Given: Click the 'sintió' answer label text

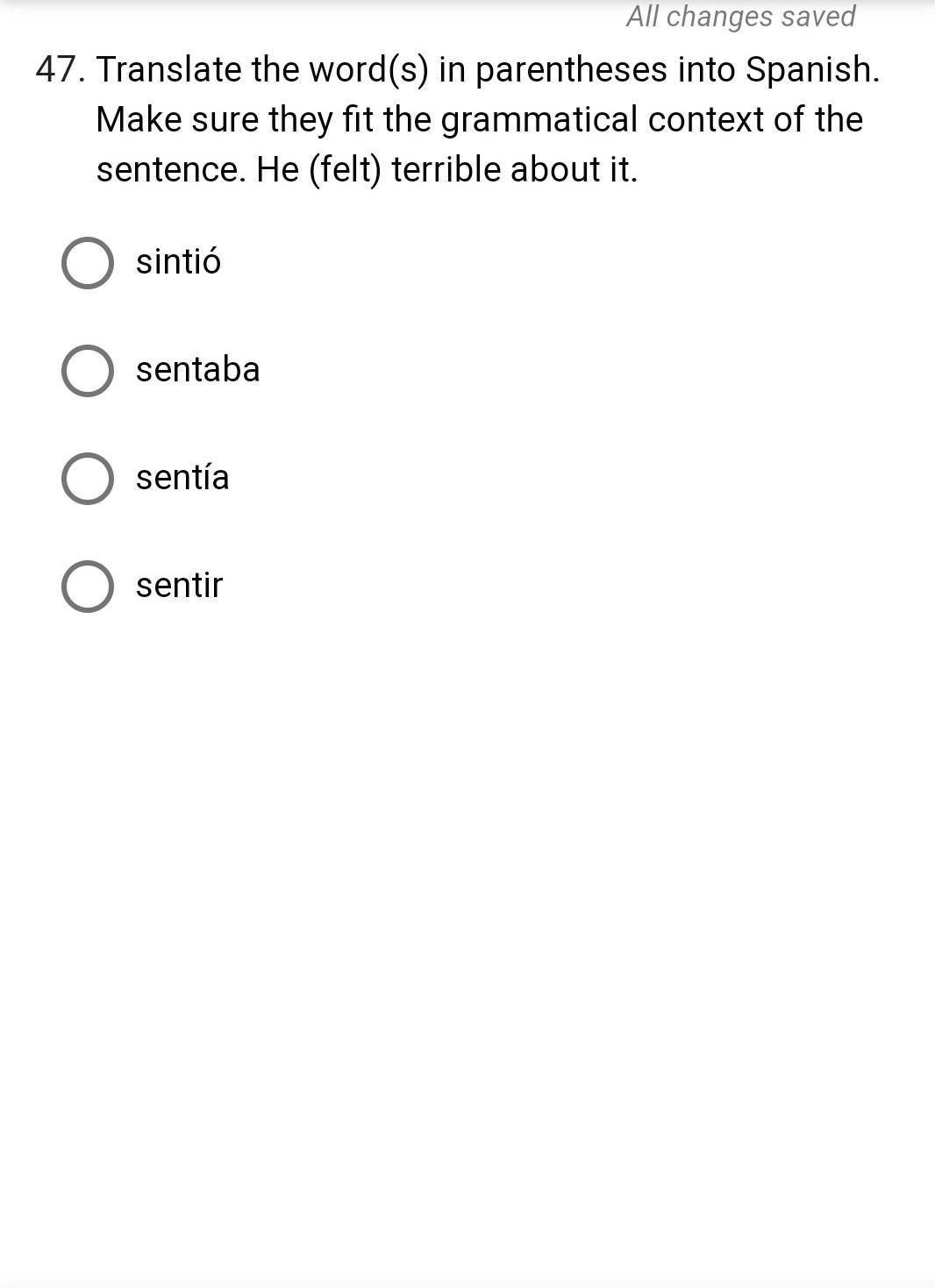Looking at the screenshot, I should [178, 261].
